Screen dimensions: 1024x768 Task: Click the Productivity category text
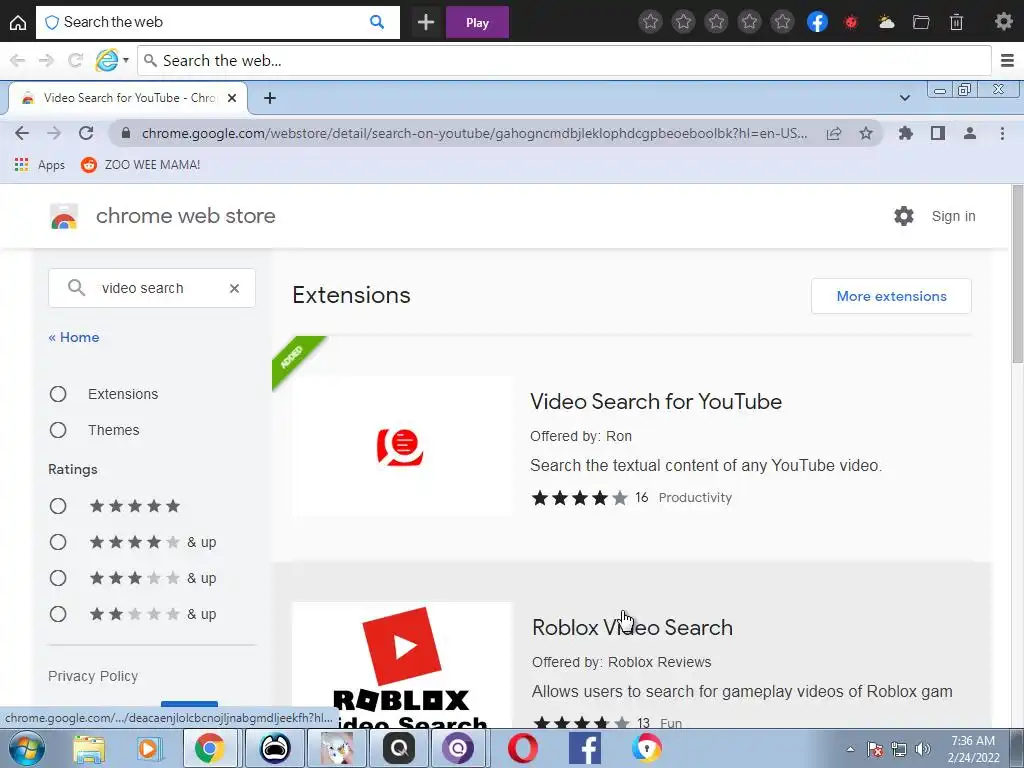[x=695, y=498]
